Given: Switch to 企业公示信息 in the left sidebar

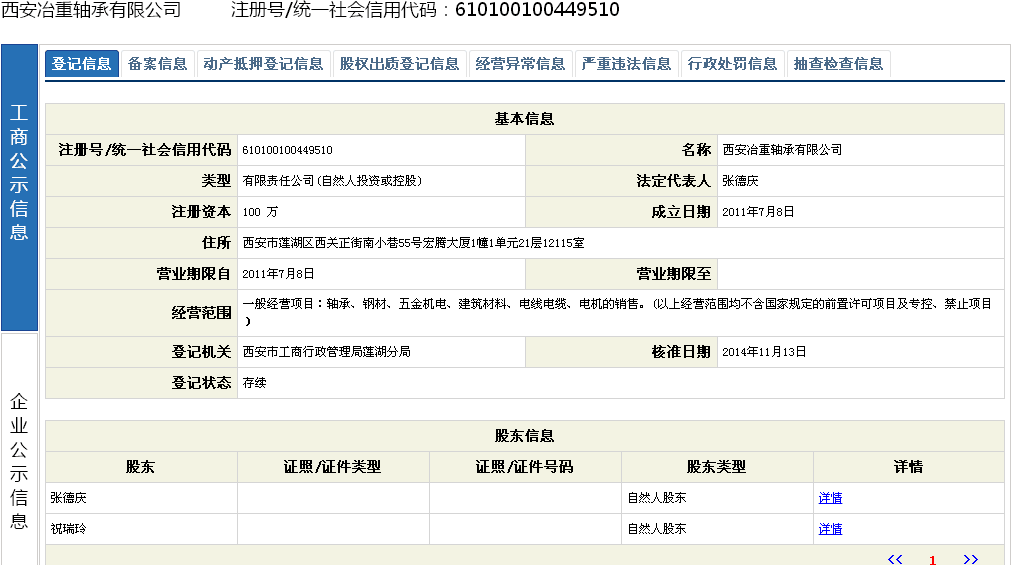Looking at the screenshot, I should coord(19,460).
